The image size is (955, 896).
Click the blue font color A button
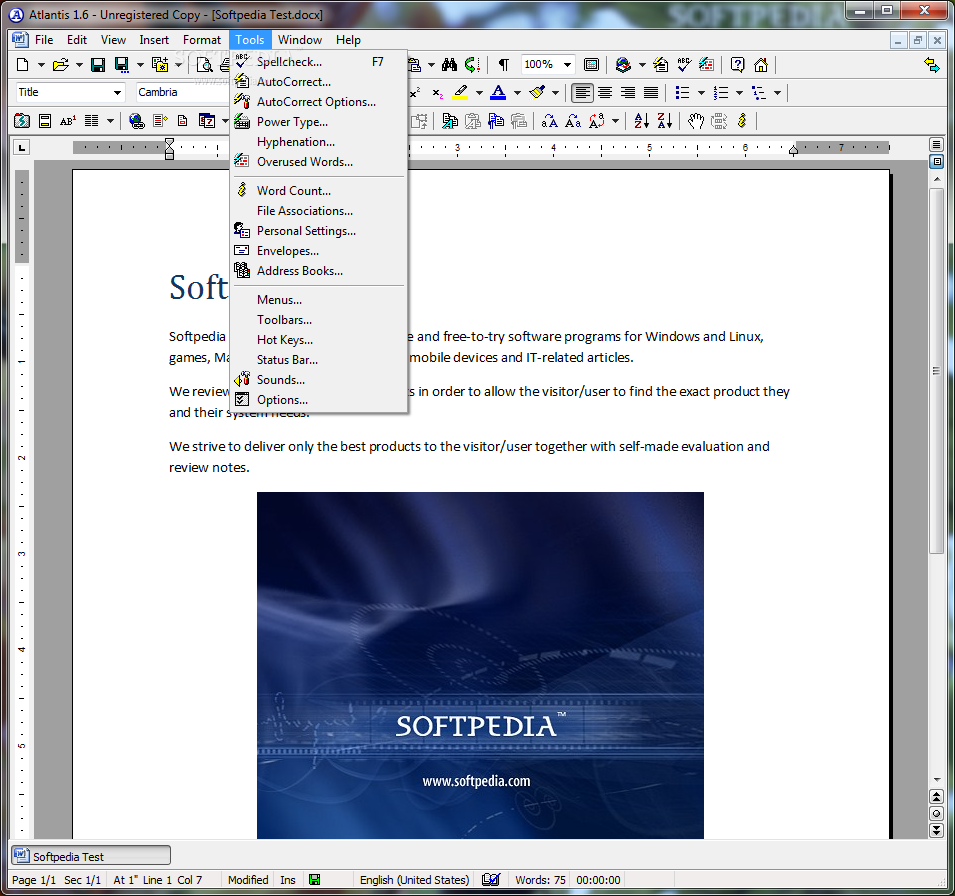[x=498, y=93]
